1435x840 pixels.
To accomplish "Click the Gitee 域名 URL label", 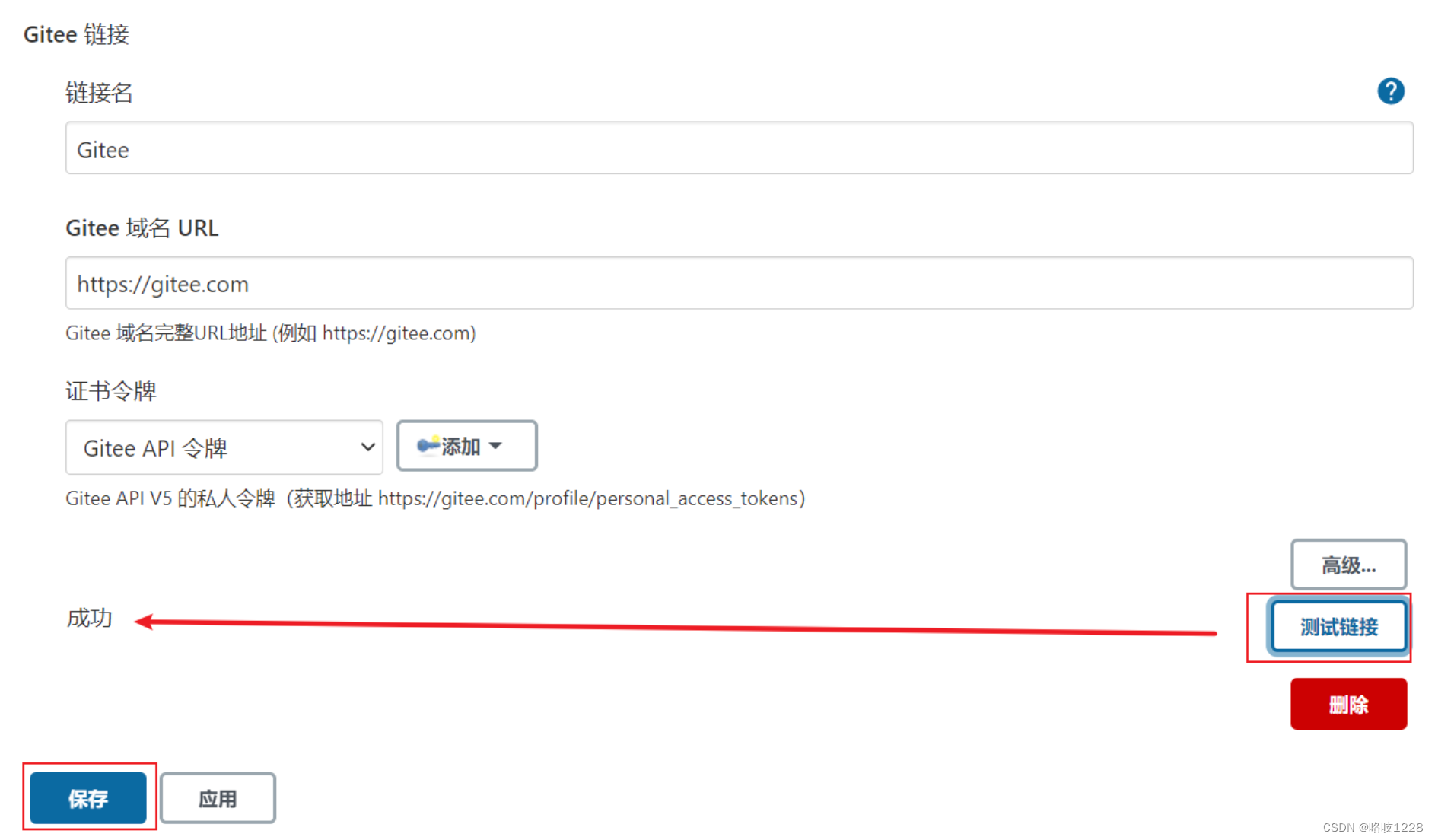I will click(142, 228).
